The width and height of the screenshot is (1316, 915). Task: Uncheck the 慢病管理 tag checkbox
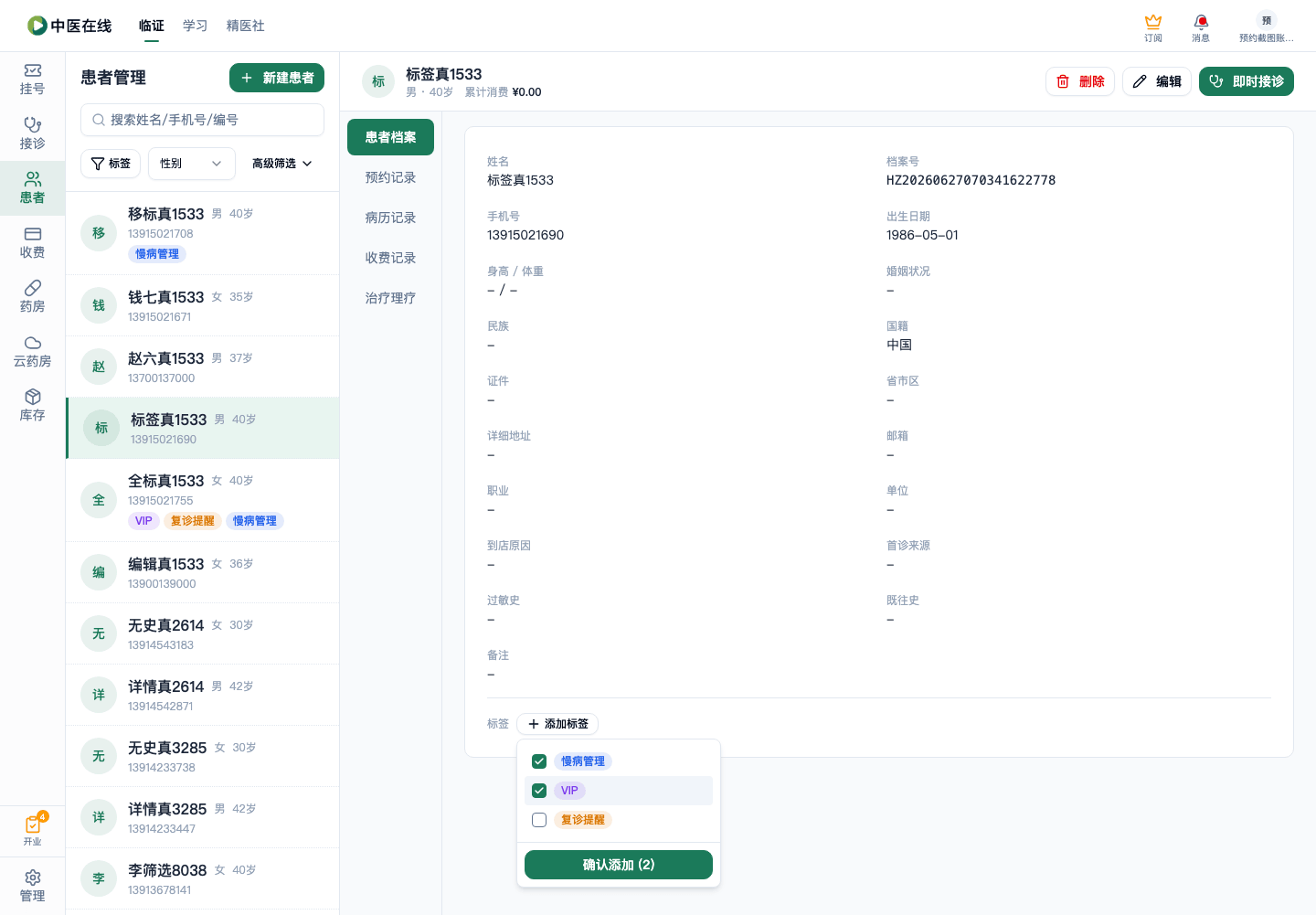(x=539, y=761)
